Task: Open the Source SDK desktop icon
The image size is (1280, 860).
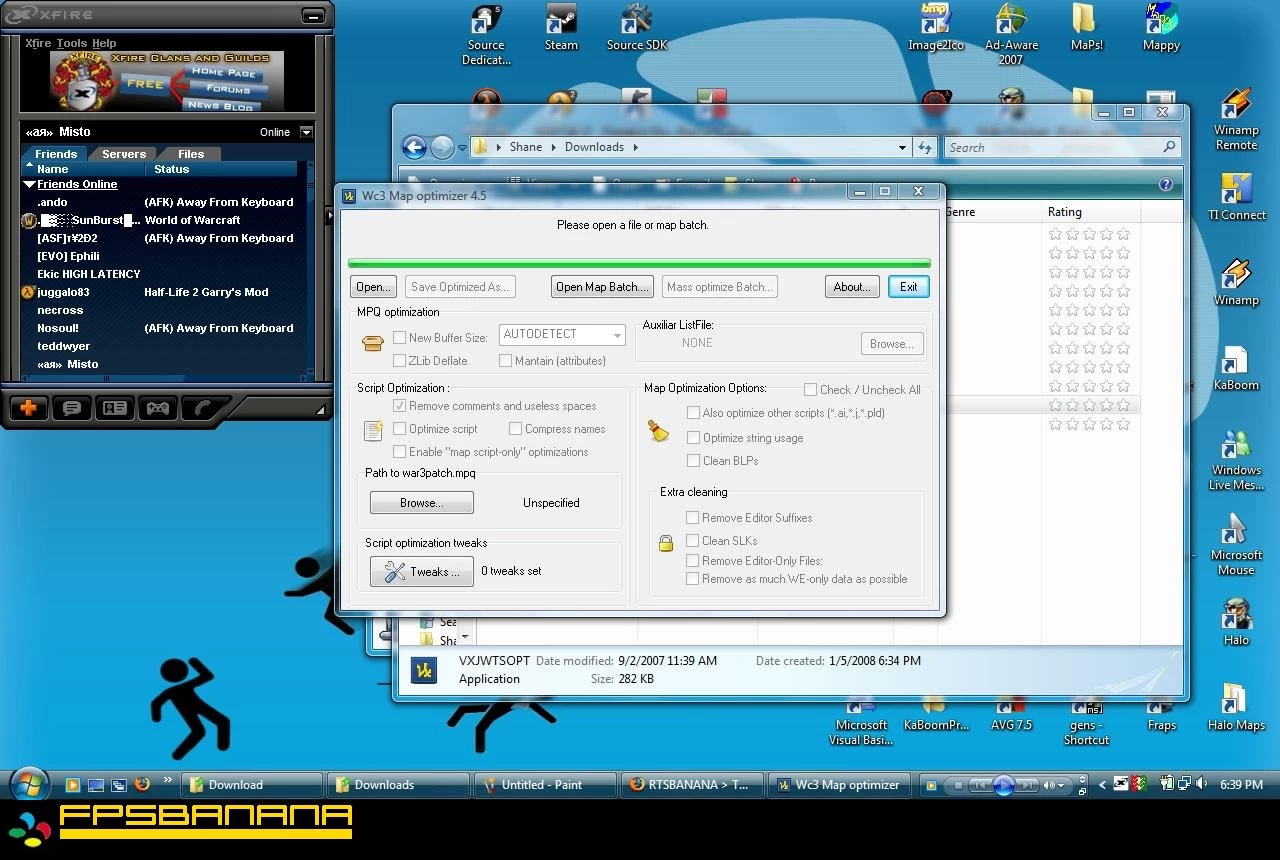Action: (637, 28)
